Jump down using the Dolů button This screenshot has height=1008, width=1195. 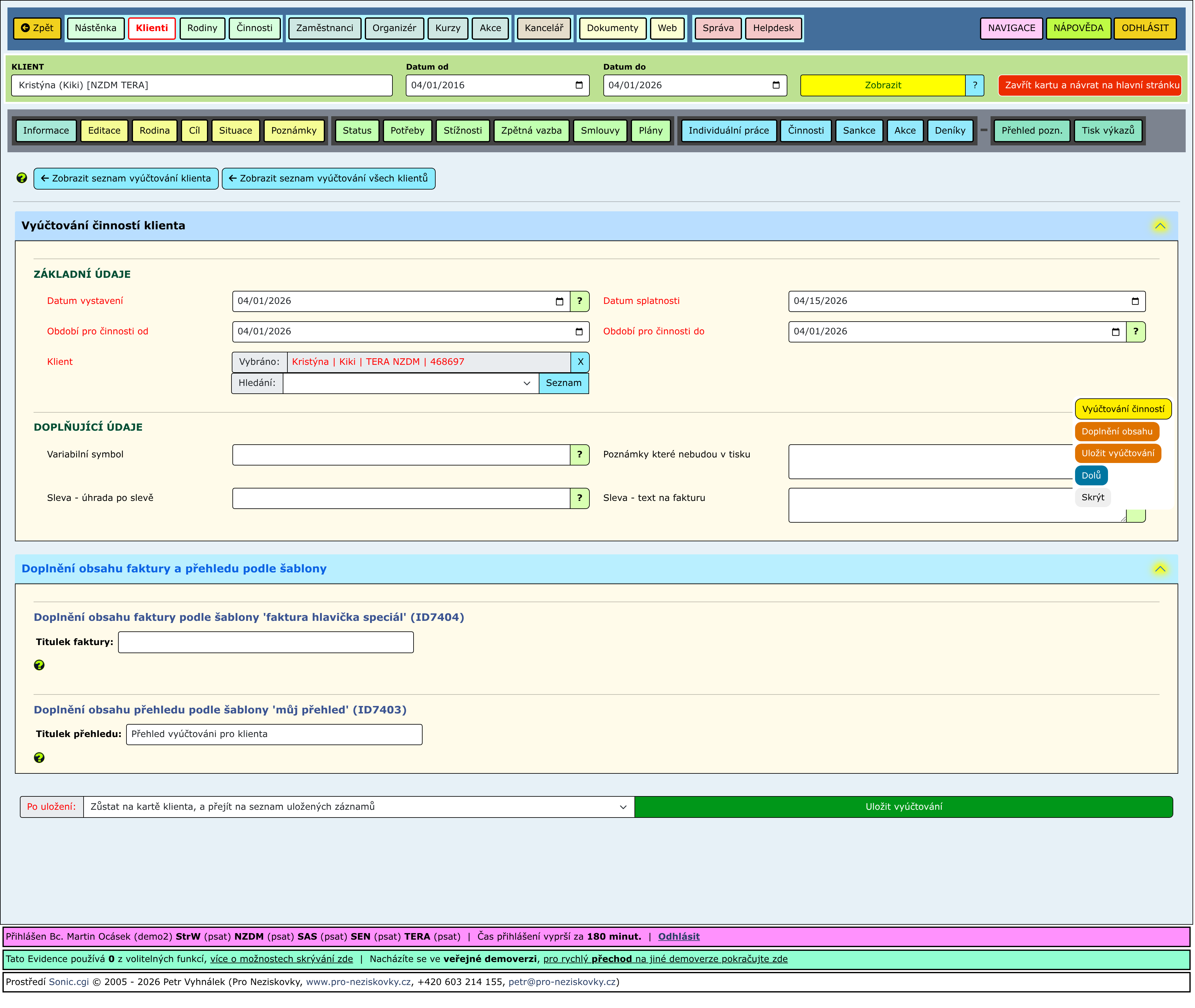(1091, 475)
